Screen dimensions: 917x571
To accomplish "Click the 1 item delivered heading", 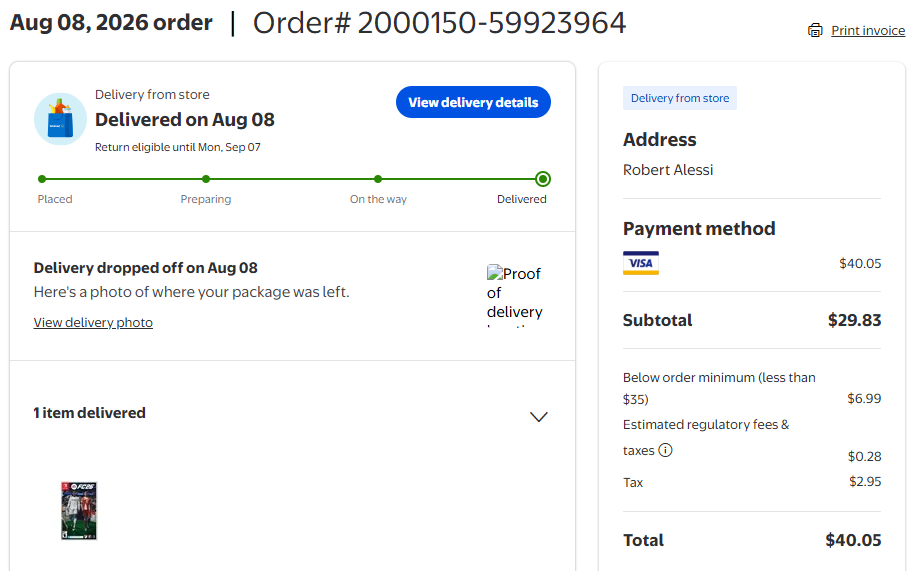I will (89, 413).
